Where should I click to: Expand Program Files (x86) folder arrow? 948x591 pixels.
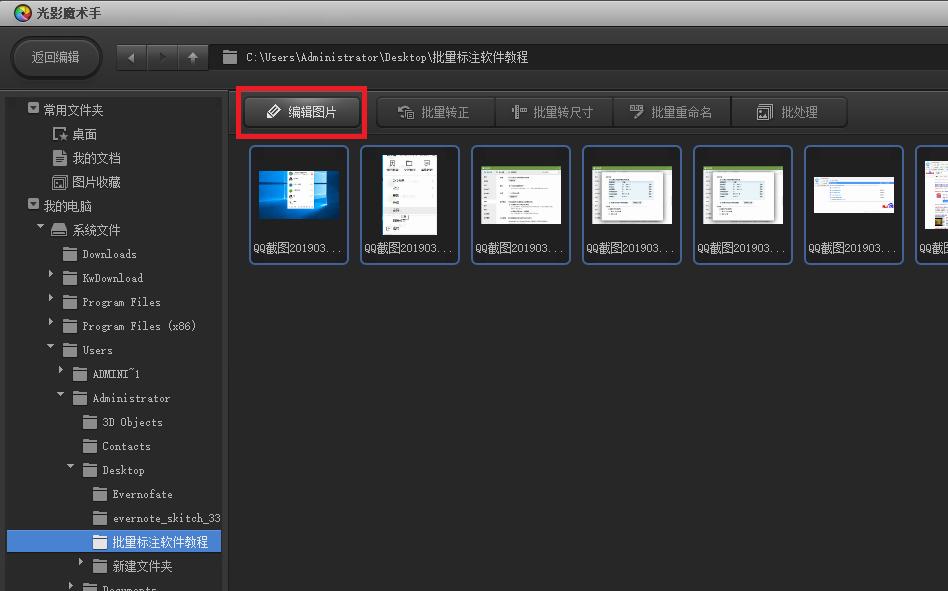point(51,322)
